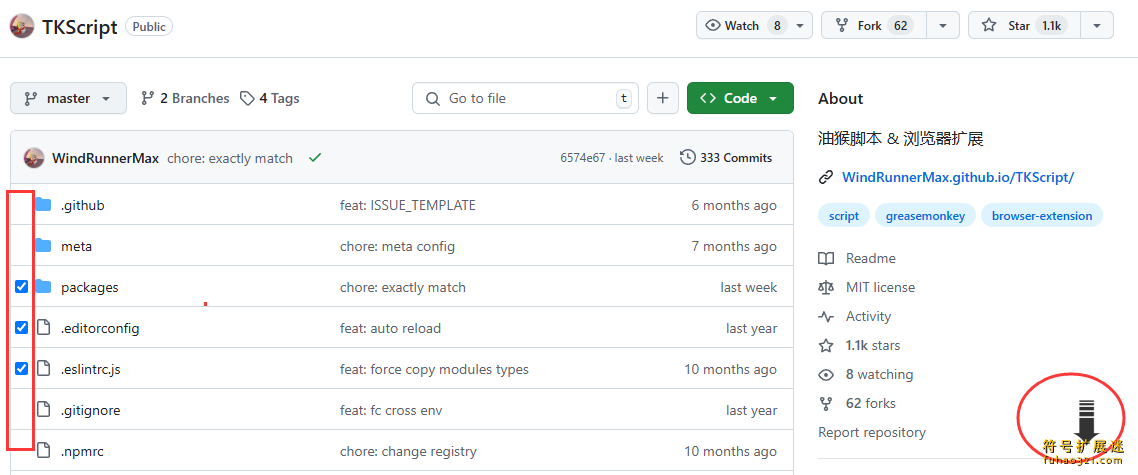
Task: Click '7 months ago' timestamp for meta
Action: point(734,246)
